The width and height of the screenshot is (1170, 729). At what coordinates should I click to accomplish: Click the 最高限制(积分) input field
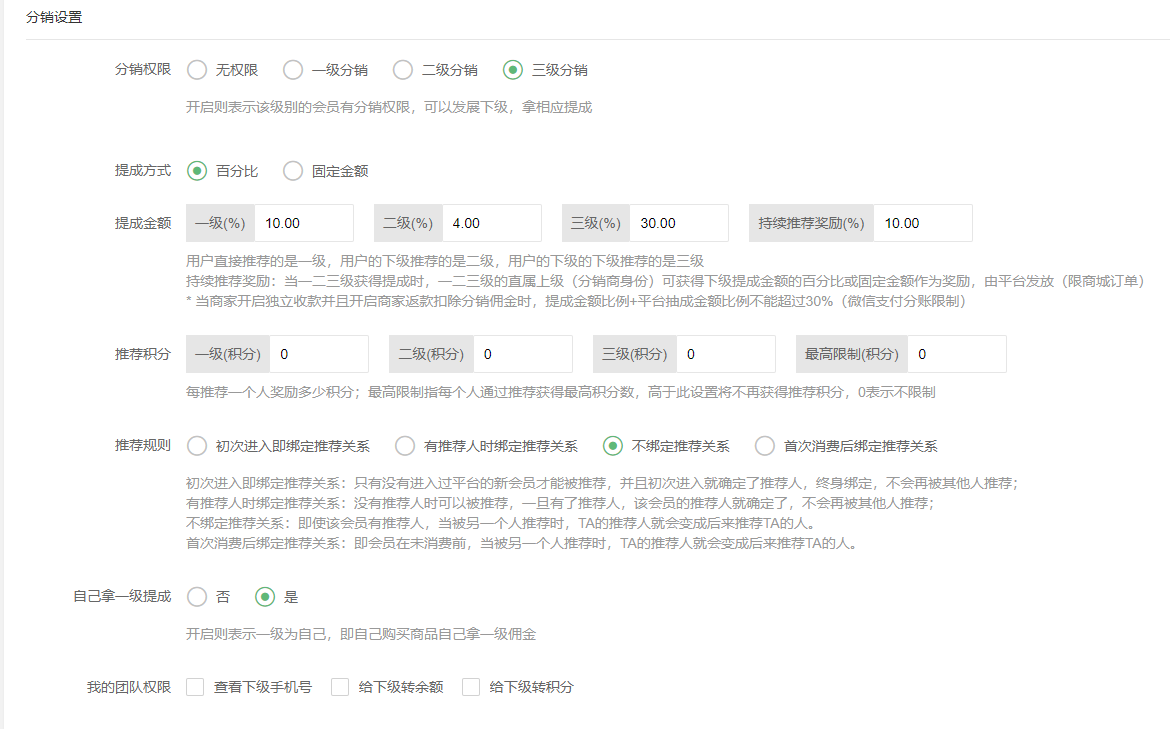click(x=956, y=354)
